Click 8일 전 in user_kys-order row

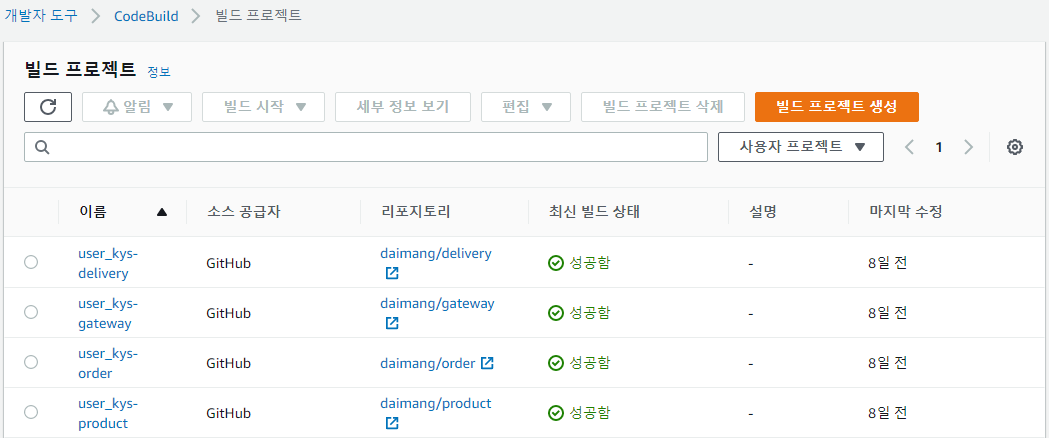(x=887, y=363)
